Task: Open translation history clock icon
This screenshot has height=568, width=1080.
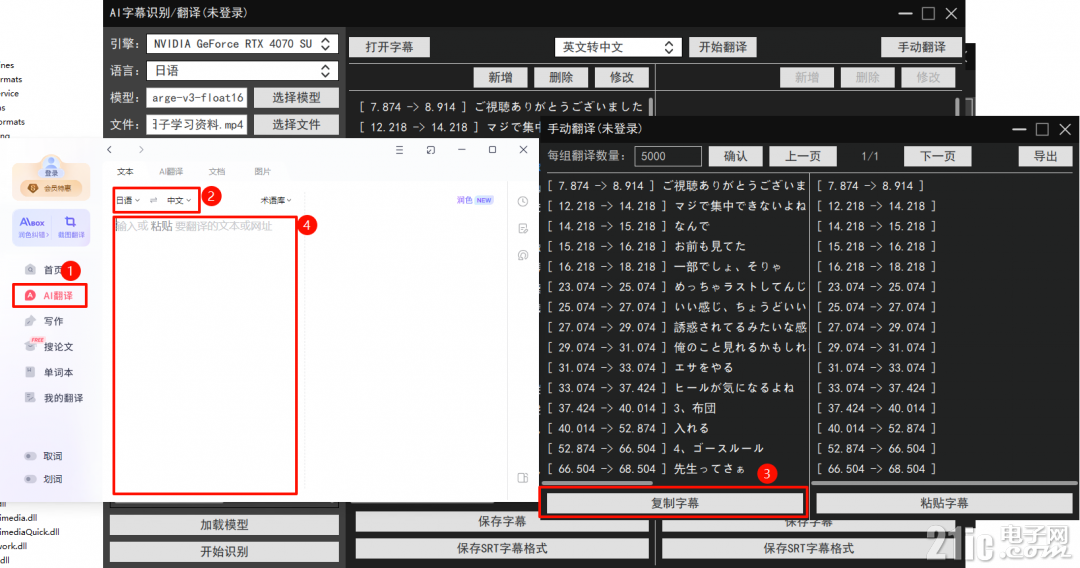Action: click(523, 201)
